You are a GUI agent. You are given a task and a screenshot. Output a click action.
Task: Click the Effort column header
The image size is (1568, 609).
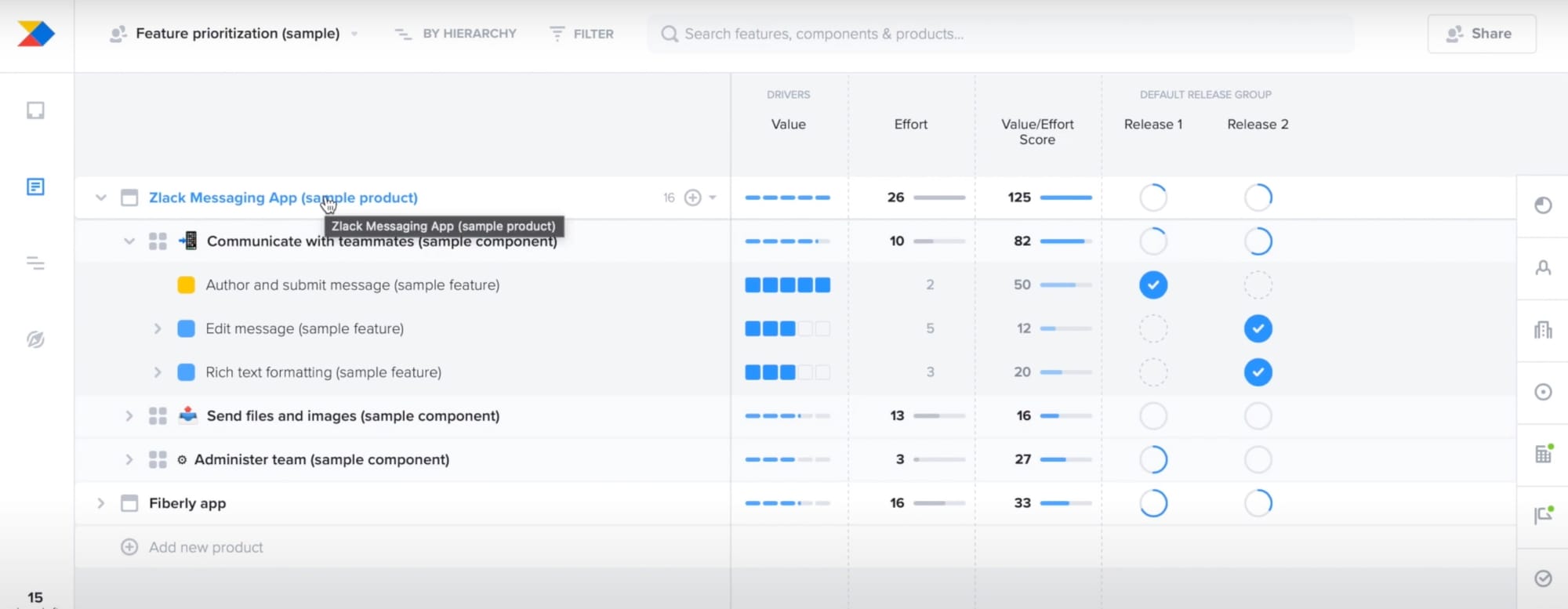coord(910,124)
